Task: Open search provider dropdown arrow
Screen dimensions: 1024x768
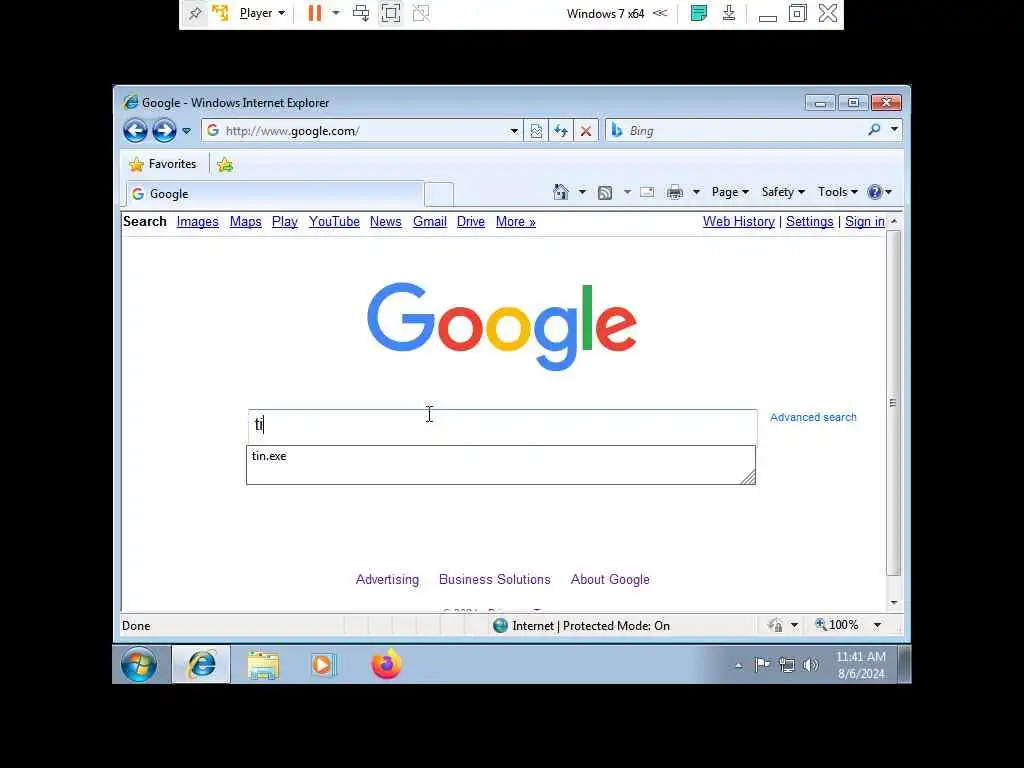Action: tap(895, 130)
